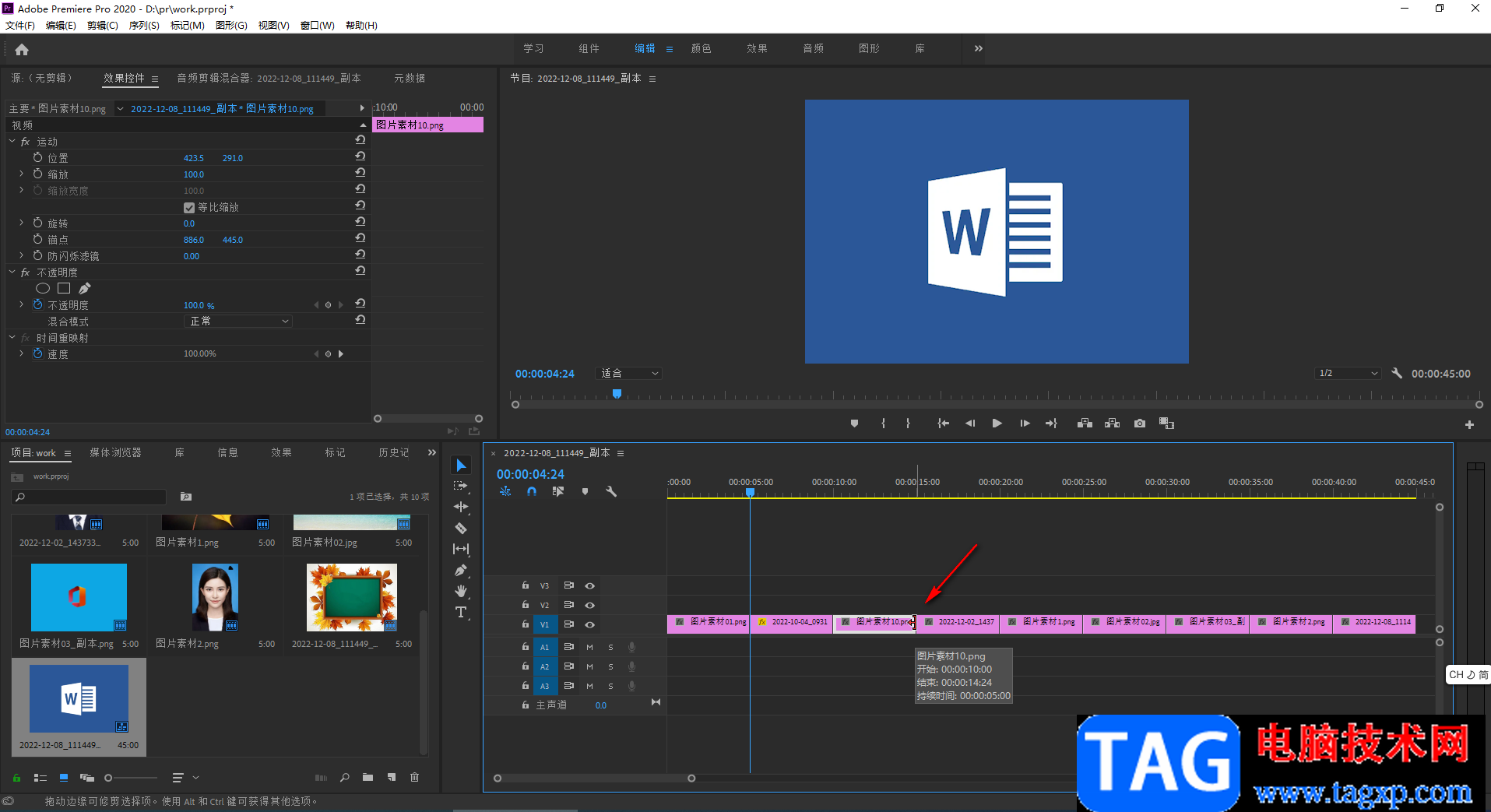The image size is (1491, 812).
Task: Toggle V2 track output eye
Action: point(590,605)
